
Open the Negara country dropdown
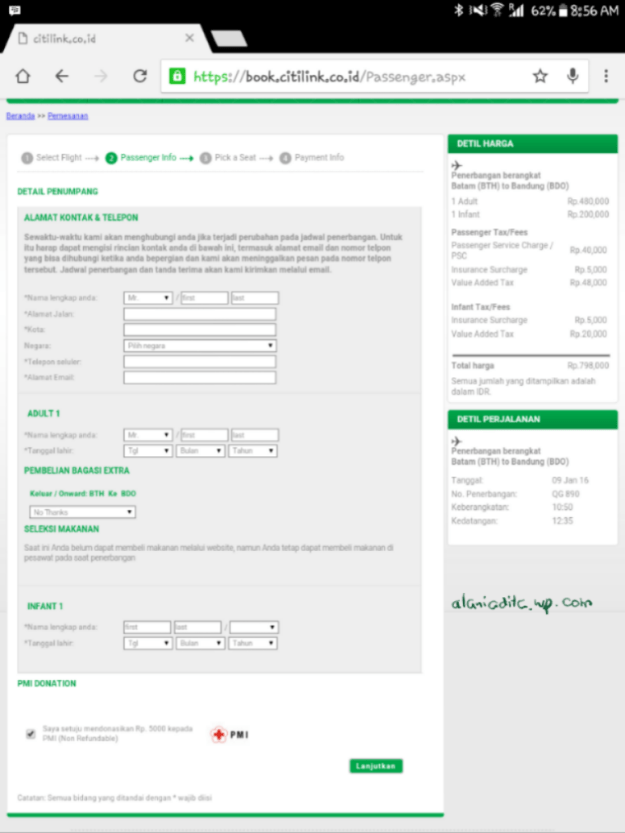pyautogui.click(x=200, y=346)
